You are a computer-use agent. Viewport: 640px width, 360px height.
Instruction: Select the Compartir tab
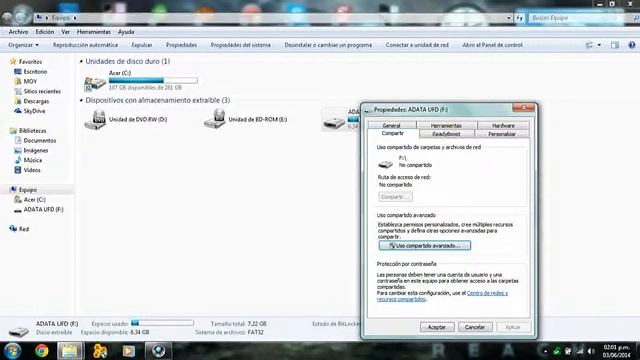[393, 133]
